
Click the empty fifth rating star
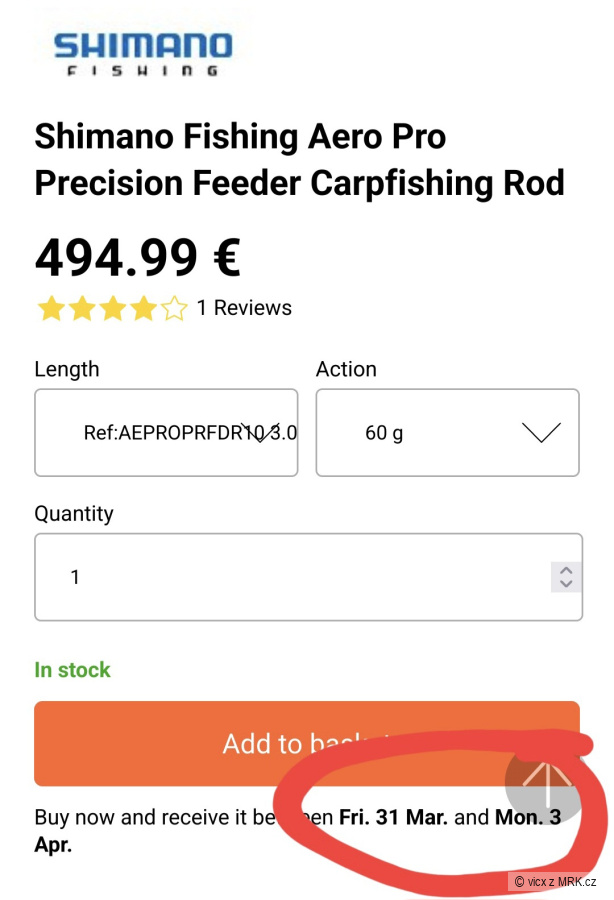tap(174, 308)
